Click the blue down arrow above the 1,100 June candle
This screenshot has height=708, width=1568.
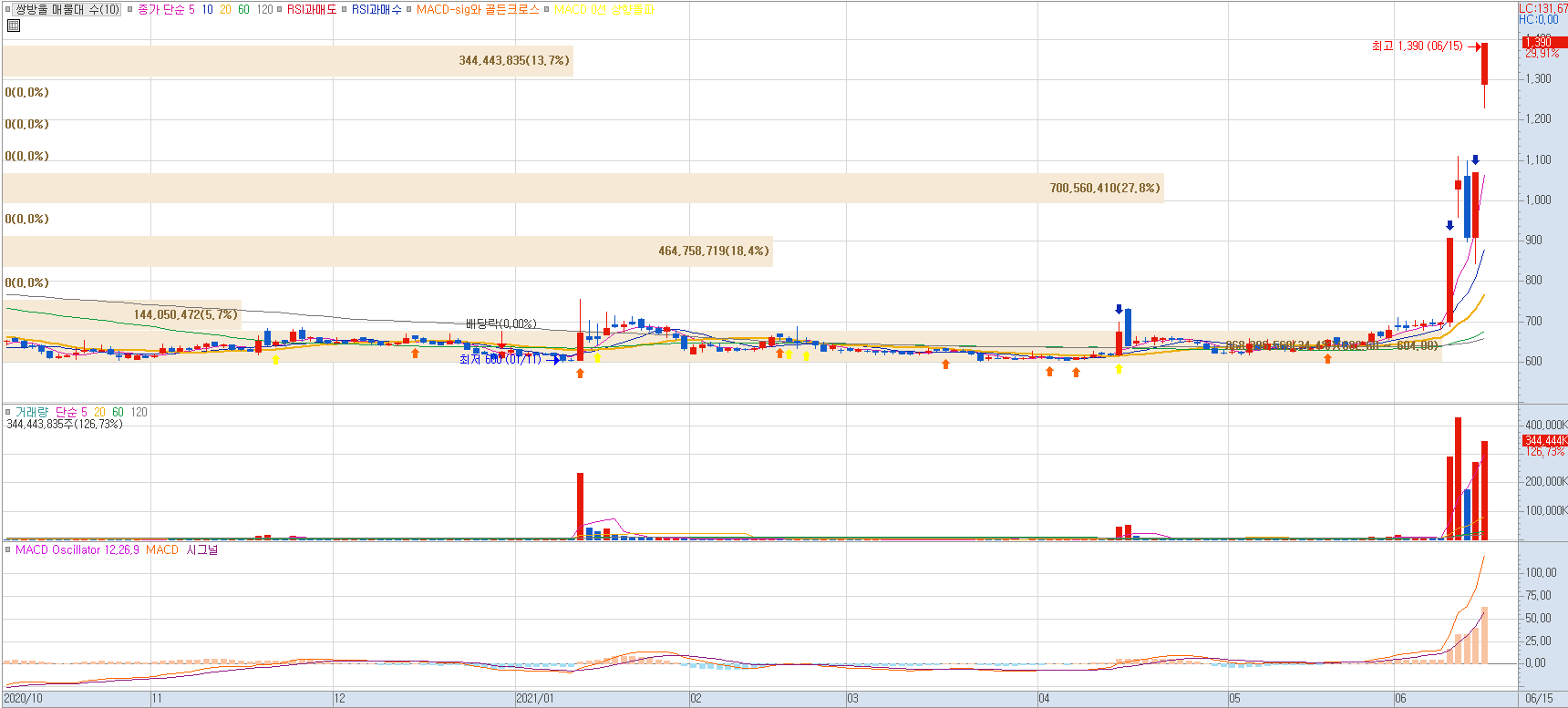[1475, 160]
